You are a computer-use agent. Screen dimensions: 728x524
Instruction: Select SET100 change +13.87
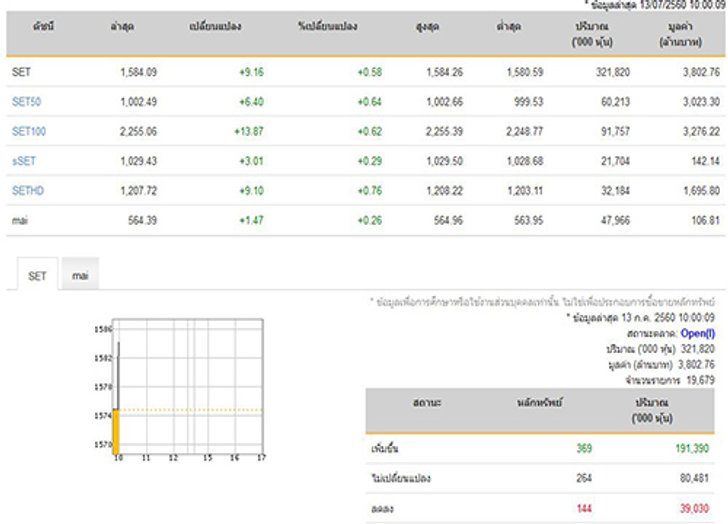[x=248, y=131]
